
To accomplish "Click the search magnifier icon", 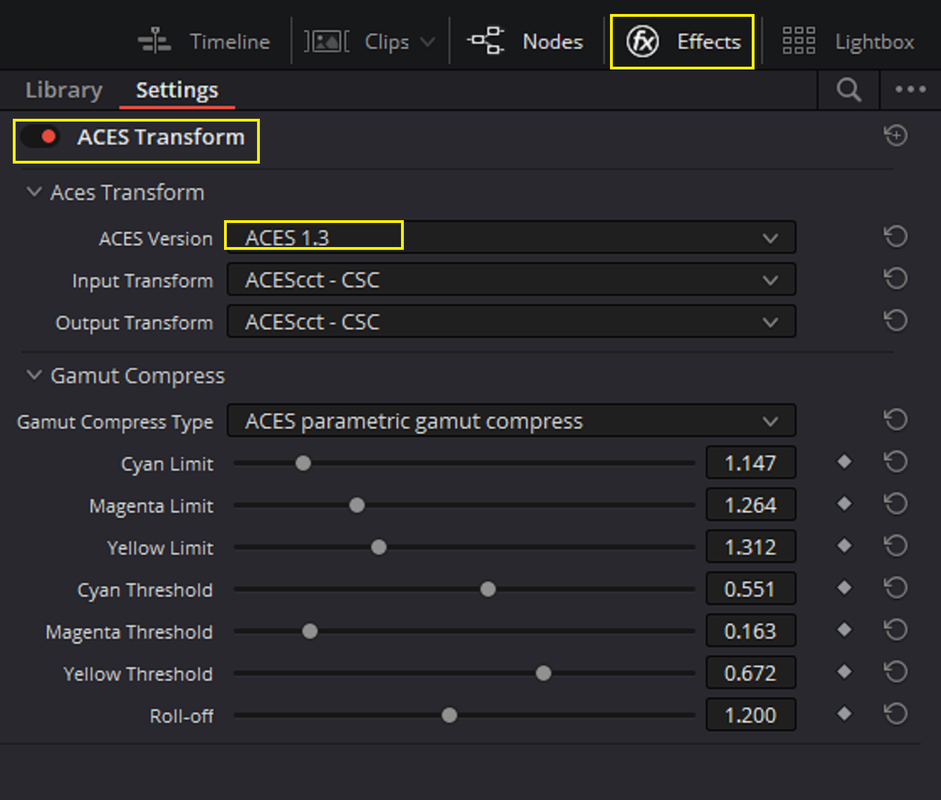I will coord(849,90).
